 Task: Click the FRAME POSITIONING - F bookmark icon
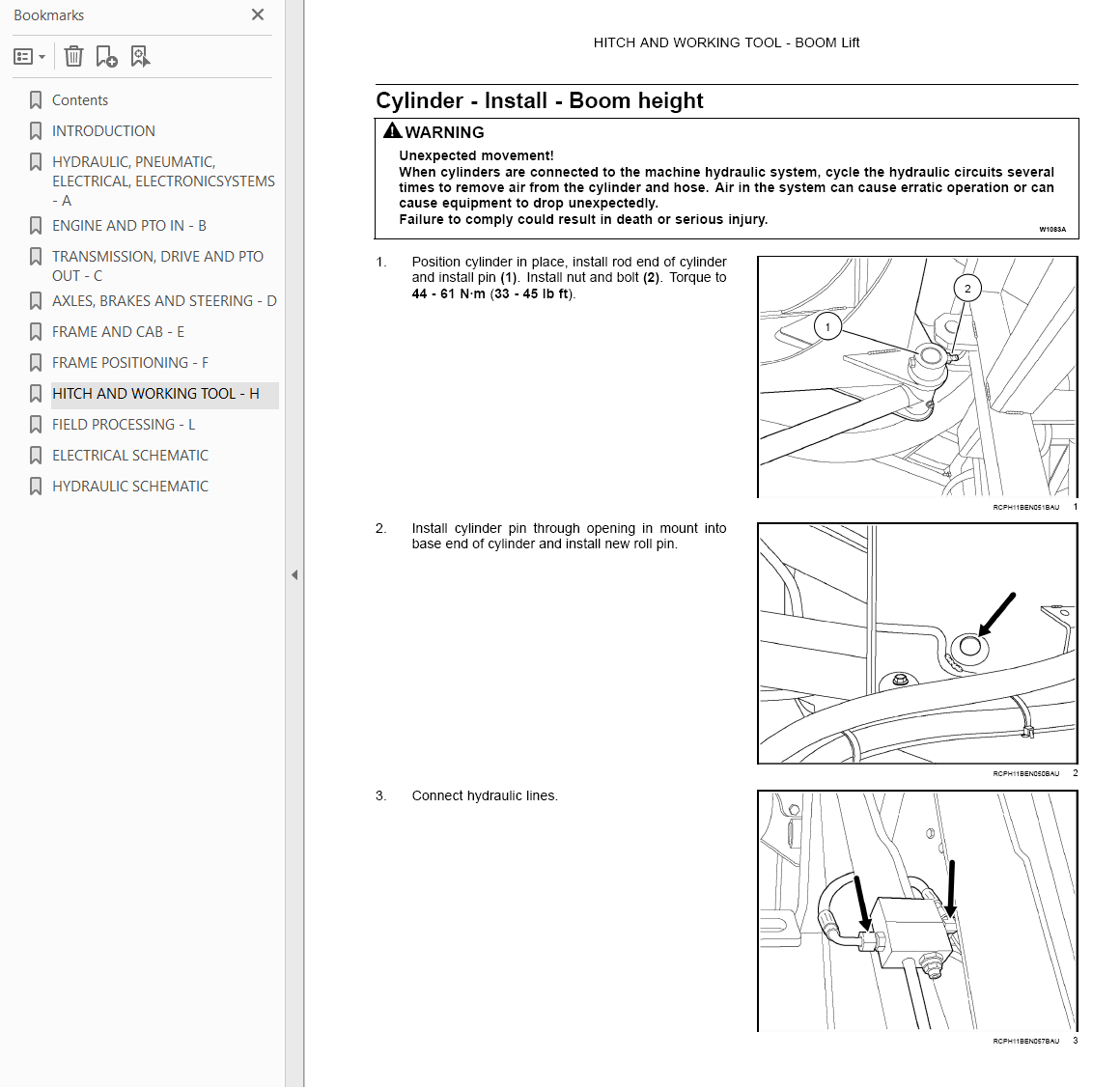[x=35, y=363]
